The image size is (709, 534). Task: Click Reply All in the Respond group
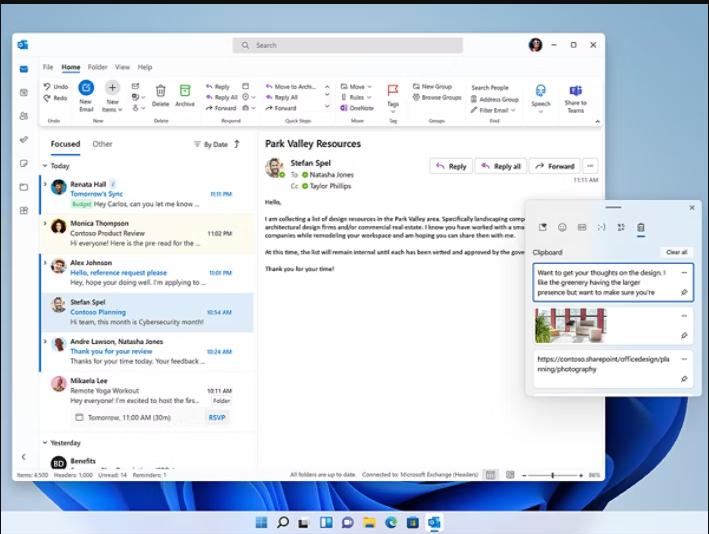tap(222, 97)
